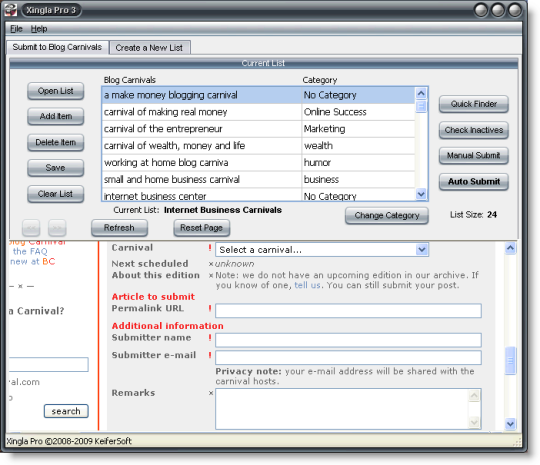Click the Reset Page button
Image resolution: width=540 pixels, height=465 pixels.
tap(201, 228)
